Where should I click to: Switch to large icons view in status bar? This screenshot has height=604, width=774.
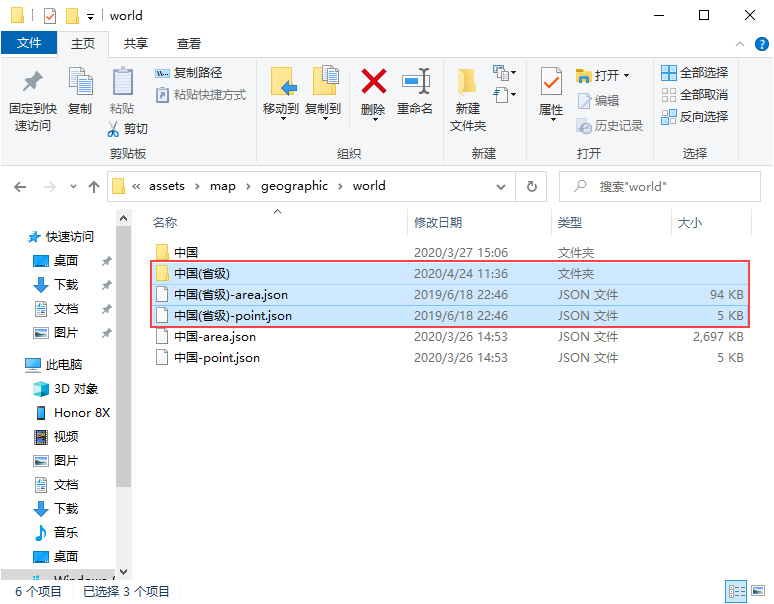[758, 591]
